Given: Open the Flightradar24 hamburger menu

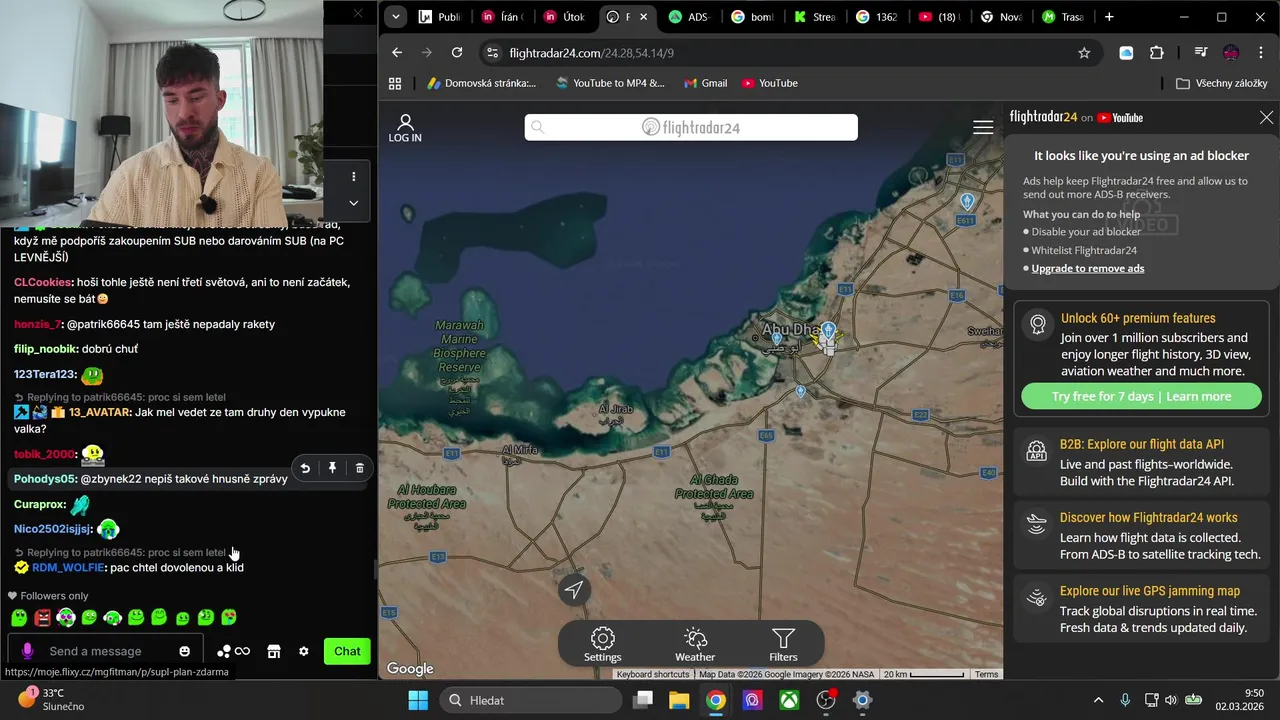Looking at the screenshot, I should tap(983, 127).
